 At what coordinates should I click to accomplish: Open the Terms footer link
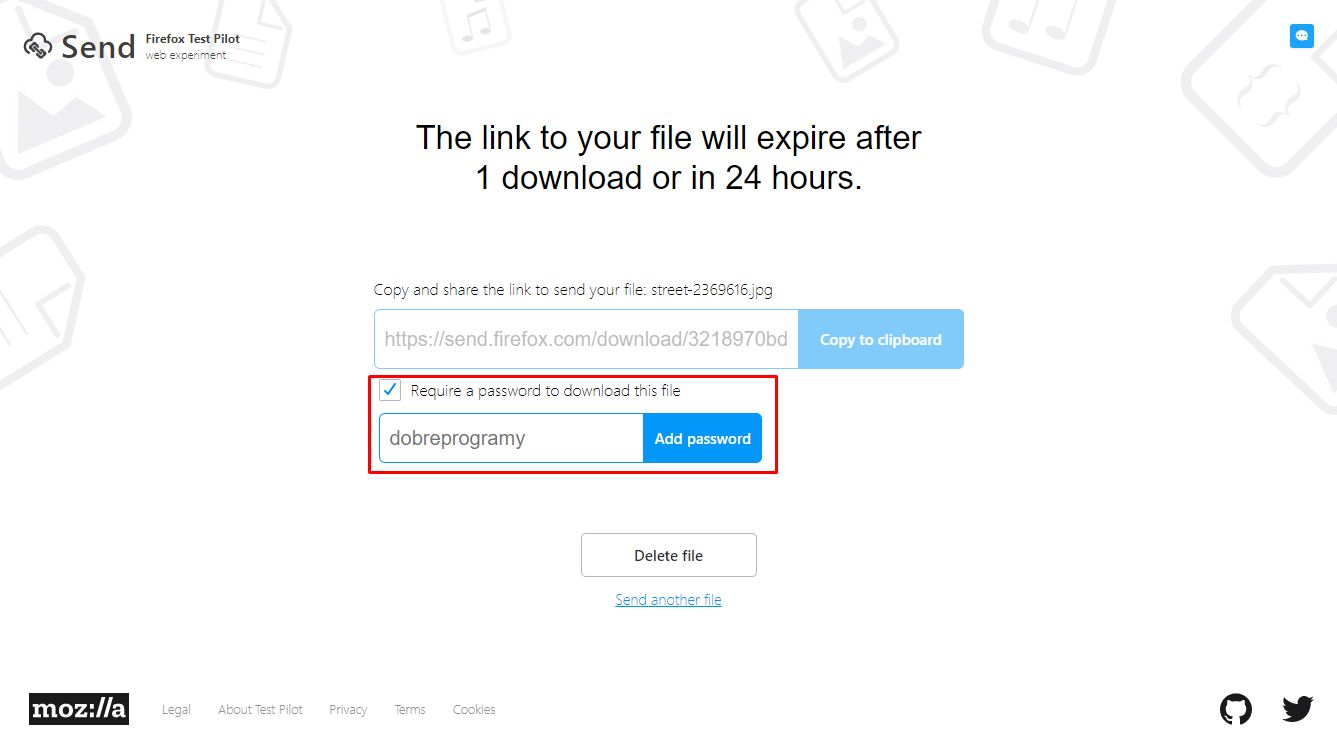[410, 710]
